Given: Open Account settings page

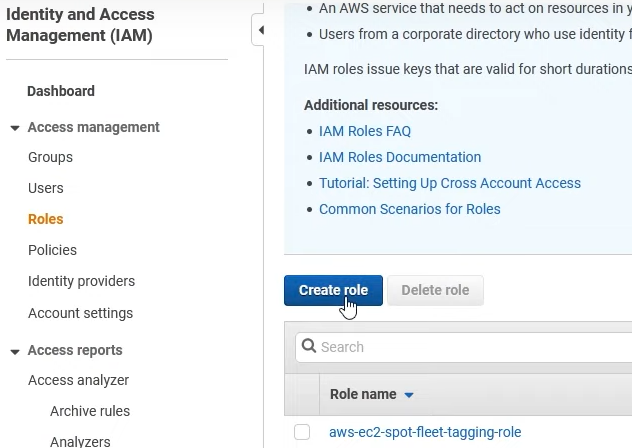Looking at the screenshot, I should 80,313.
